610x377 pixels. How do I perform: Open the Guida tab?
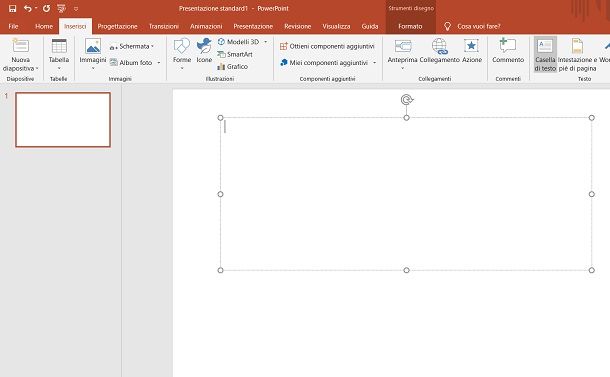[370, 26]
